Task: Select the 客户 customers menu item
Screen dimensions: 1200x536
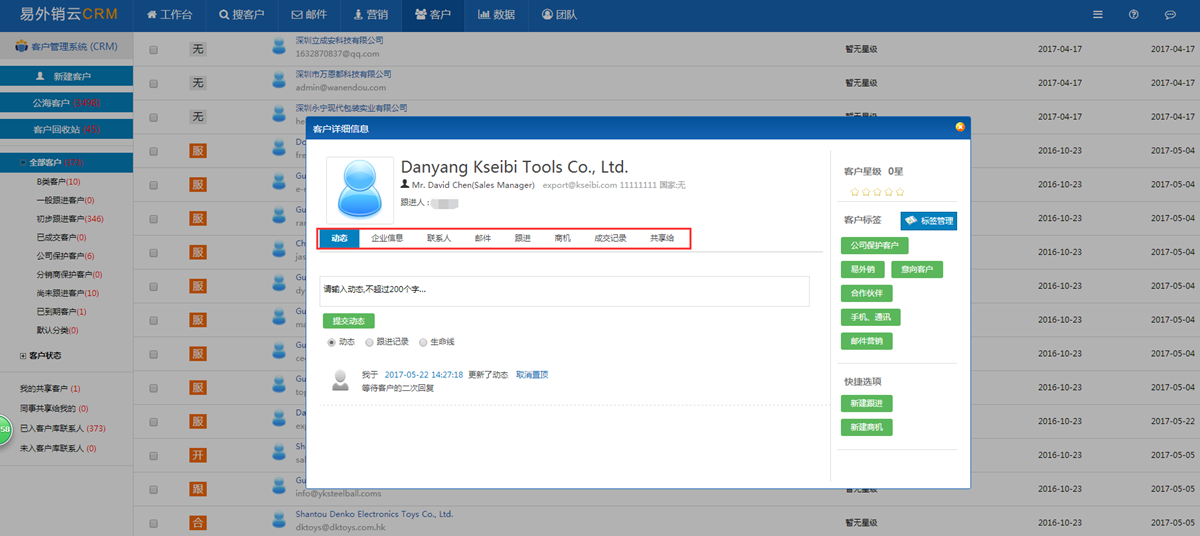Action: (433, 15)
